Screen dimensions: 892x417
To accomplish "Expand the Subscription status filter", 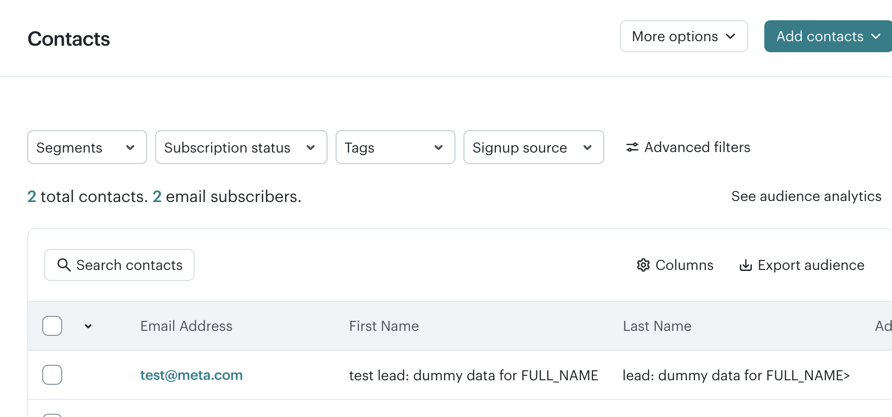I will pyautogui.click(x=241, y=147).
